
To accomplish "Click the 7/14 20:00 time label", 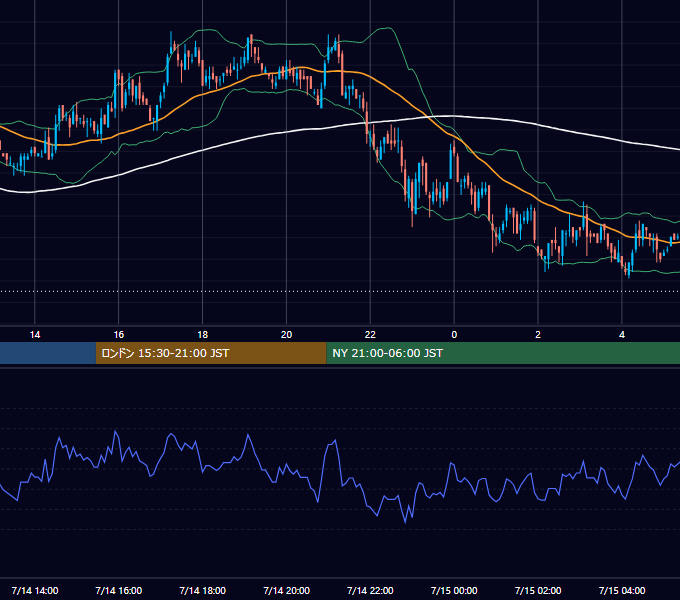I will point(286,590).
